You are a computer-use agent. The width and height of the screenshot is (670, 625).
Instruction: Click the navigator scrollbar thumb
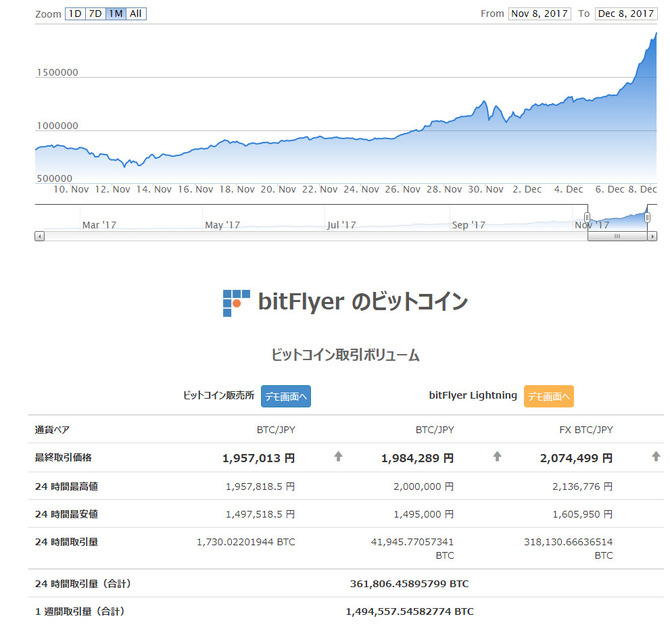(x=617, y=236)
